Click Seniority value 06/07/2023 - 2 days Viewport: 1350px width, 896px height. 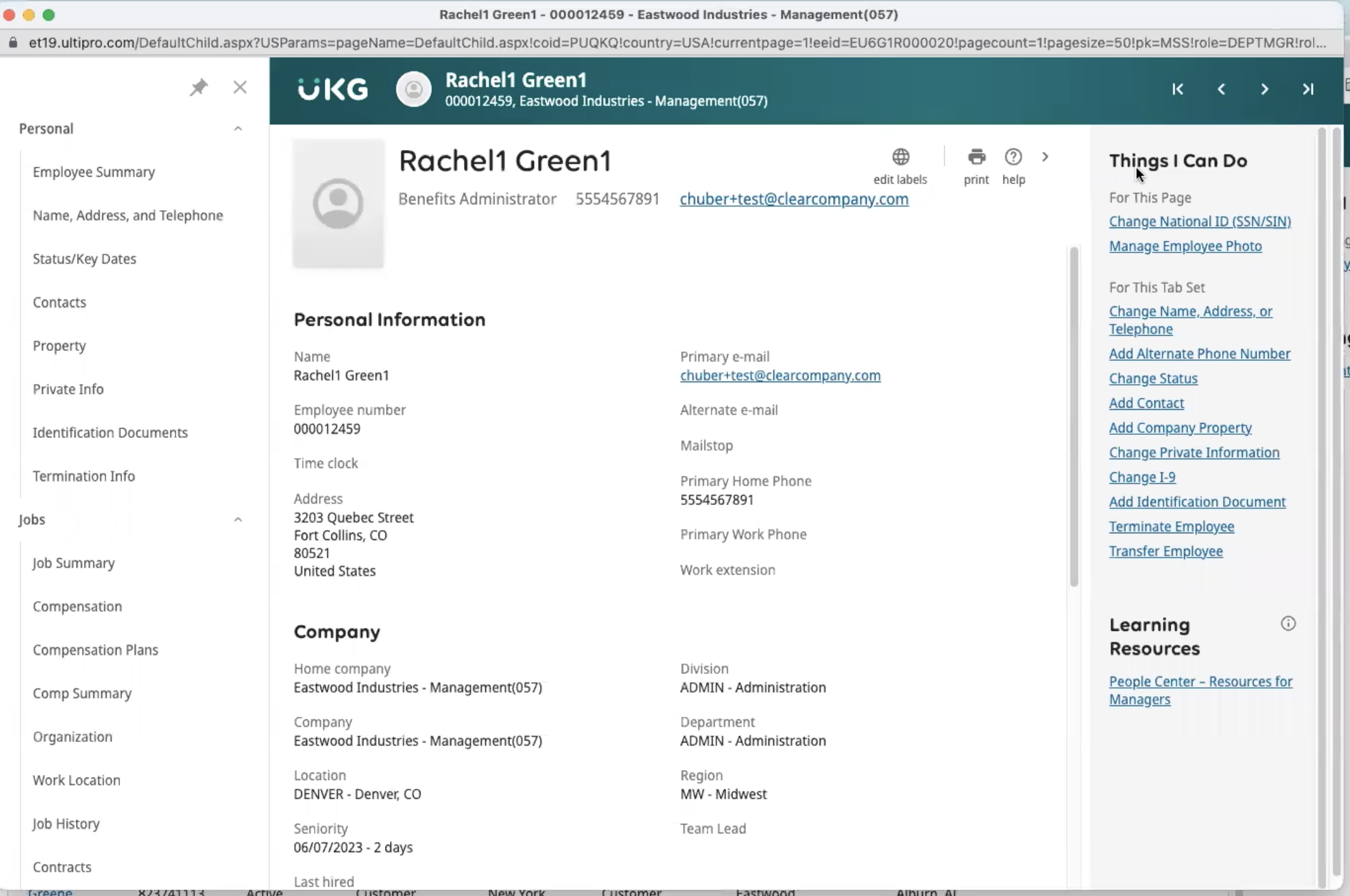(353, 847)
